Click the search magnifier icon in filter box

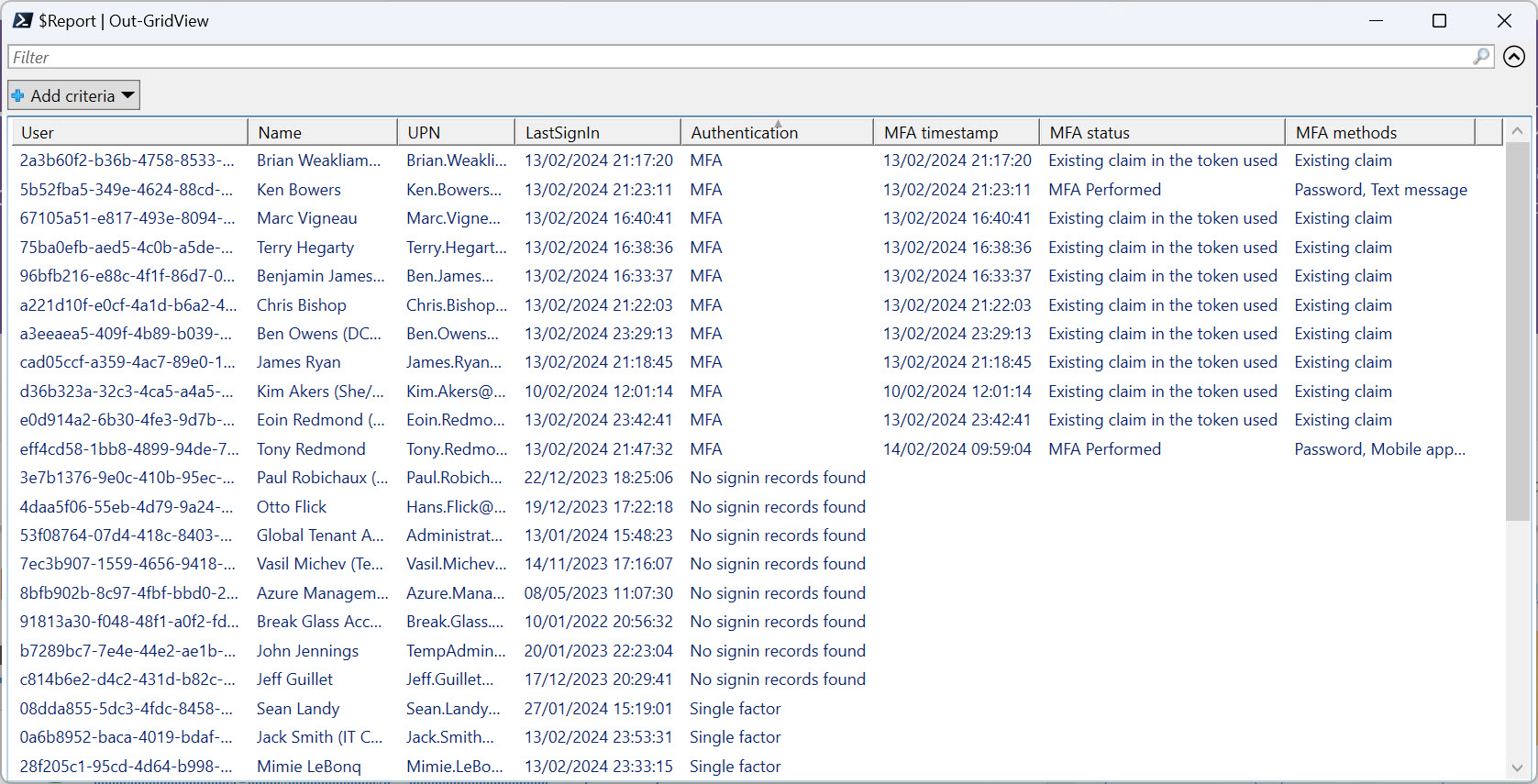(1481, 57)
